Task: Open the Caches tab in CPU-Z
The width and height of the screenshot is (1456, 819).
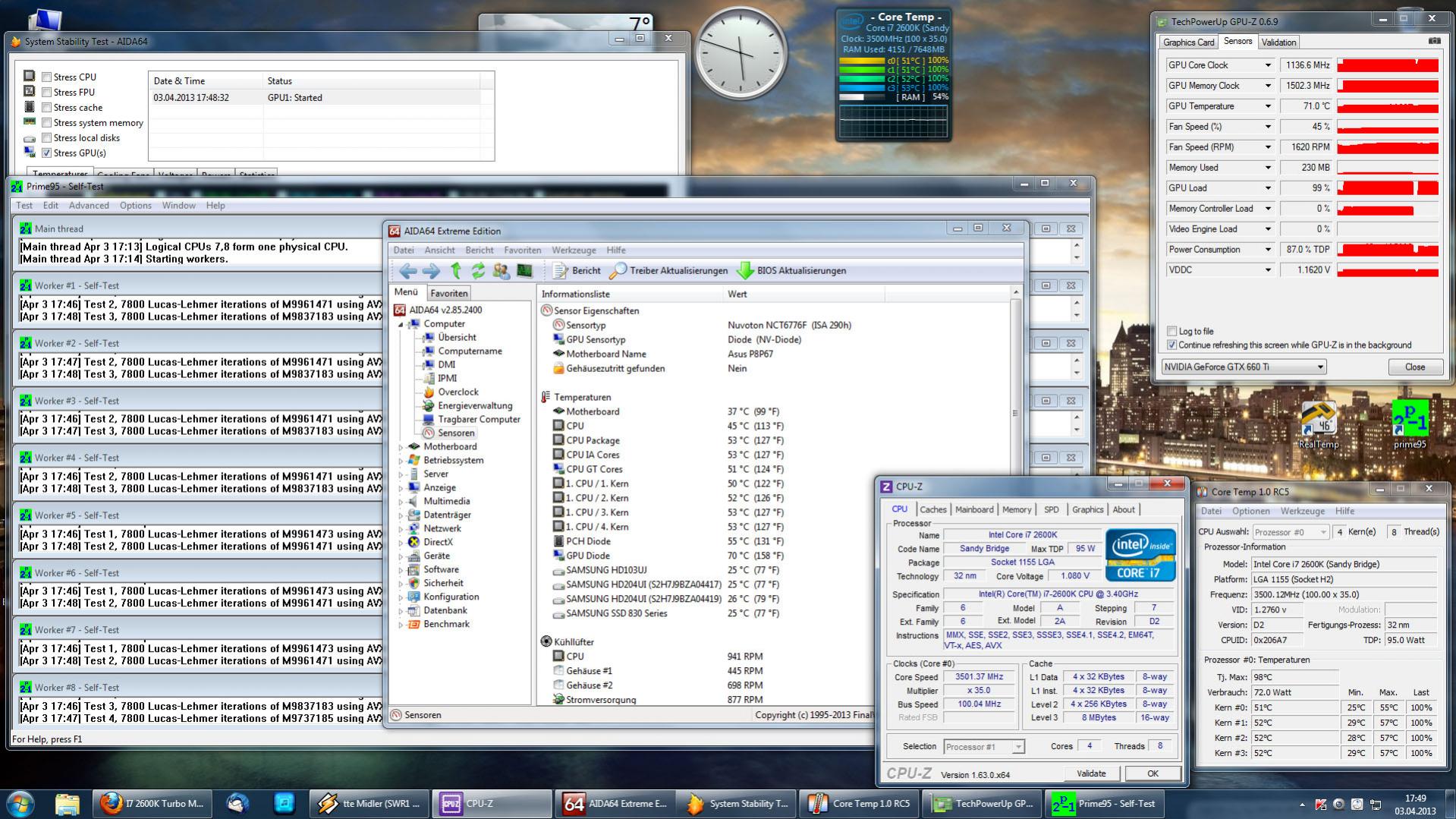Action: pyautogui.click(x=932, y=510)
